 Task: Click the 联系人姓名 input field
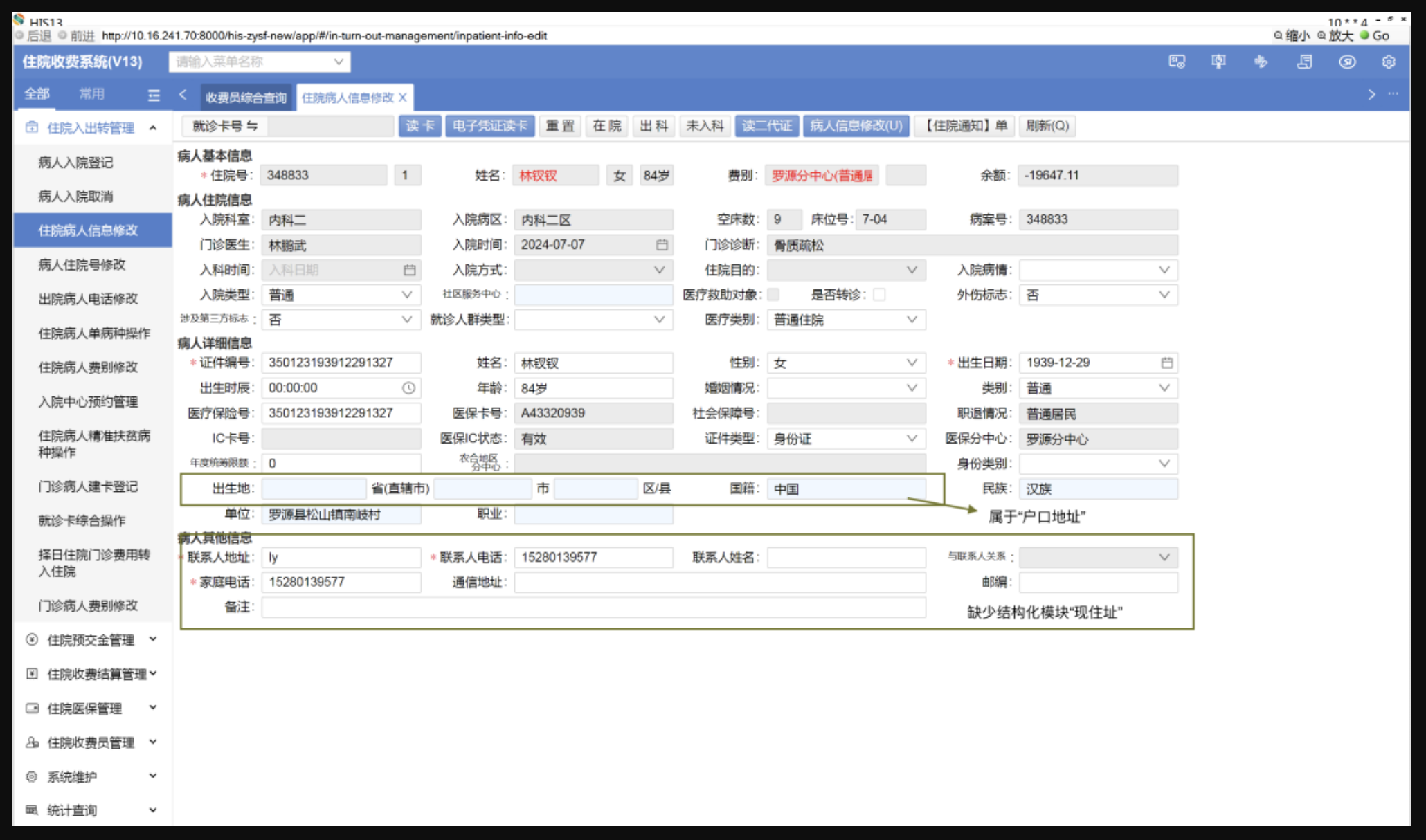(846, 557)
